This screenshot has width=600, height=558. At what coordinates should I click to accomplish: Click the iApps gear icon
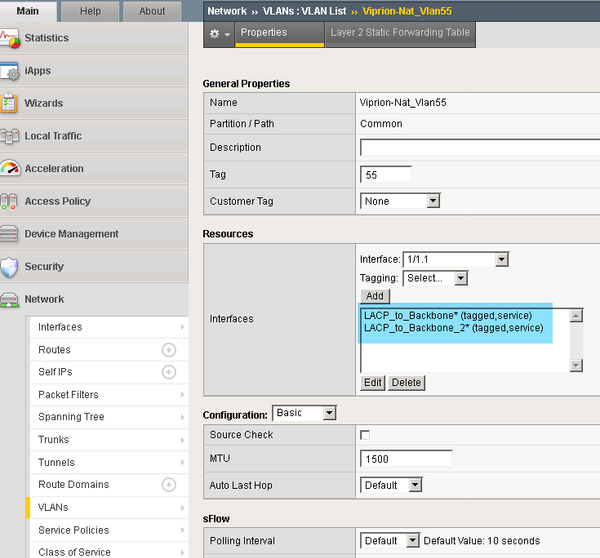(x=10, y=71)
